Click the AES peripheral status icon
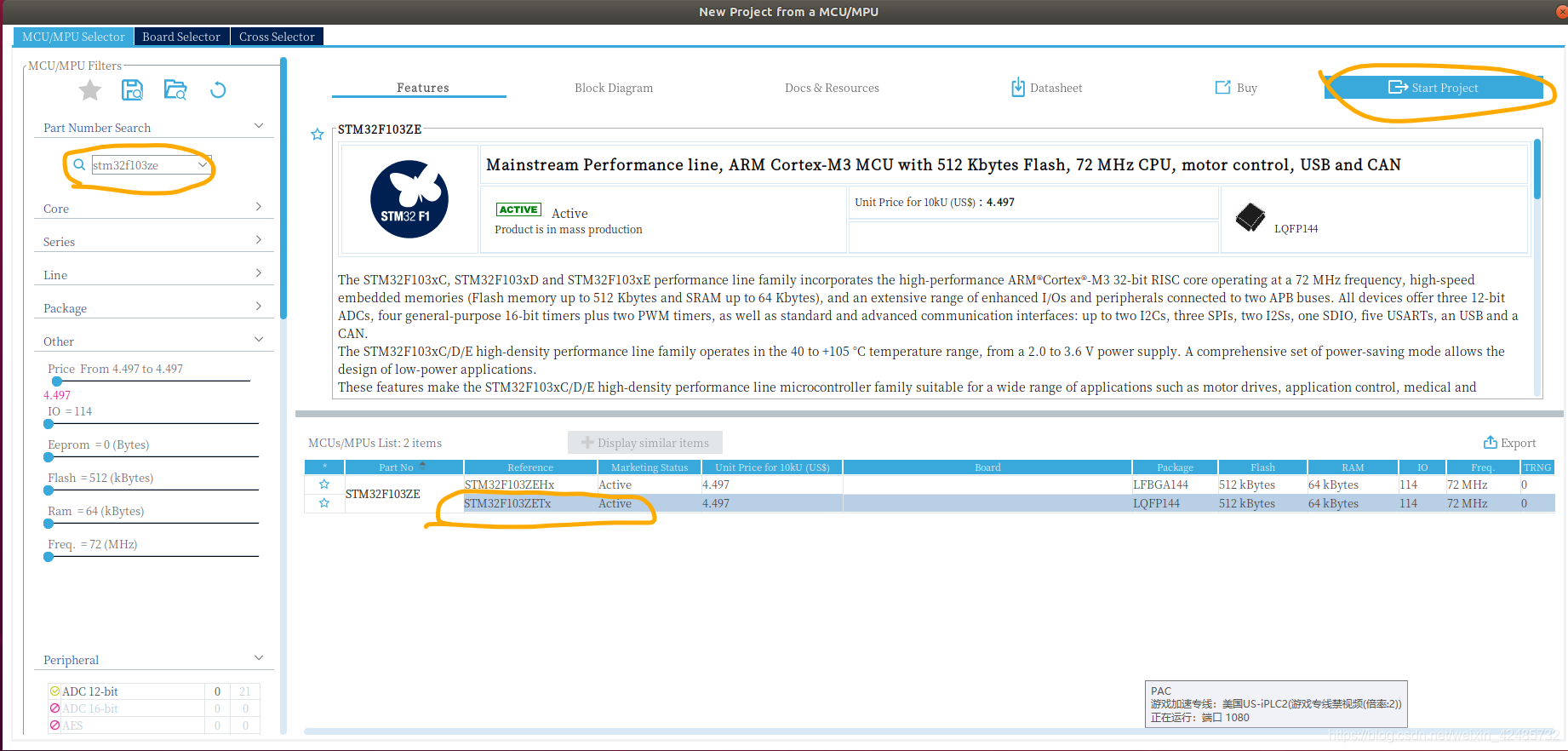This screenshot has height=751, width=1568. [54, 725]
